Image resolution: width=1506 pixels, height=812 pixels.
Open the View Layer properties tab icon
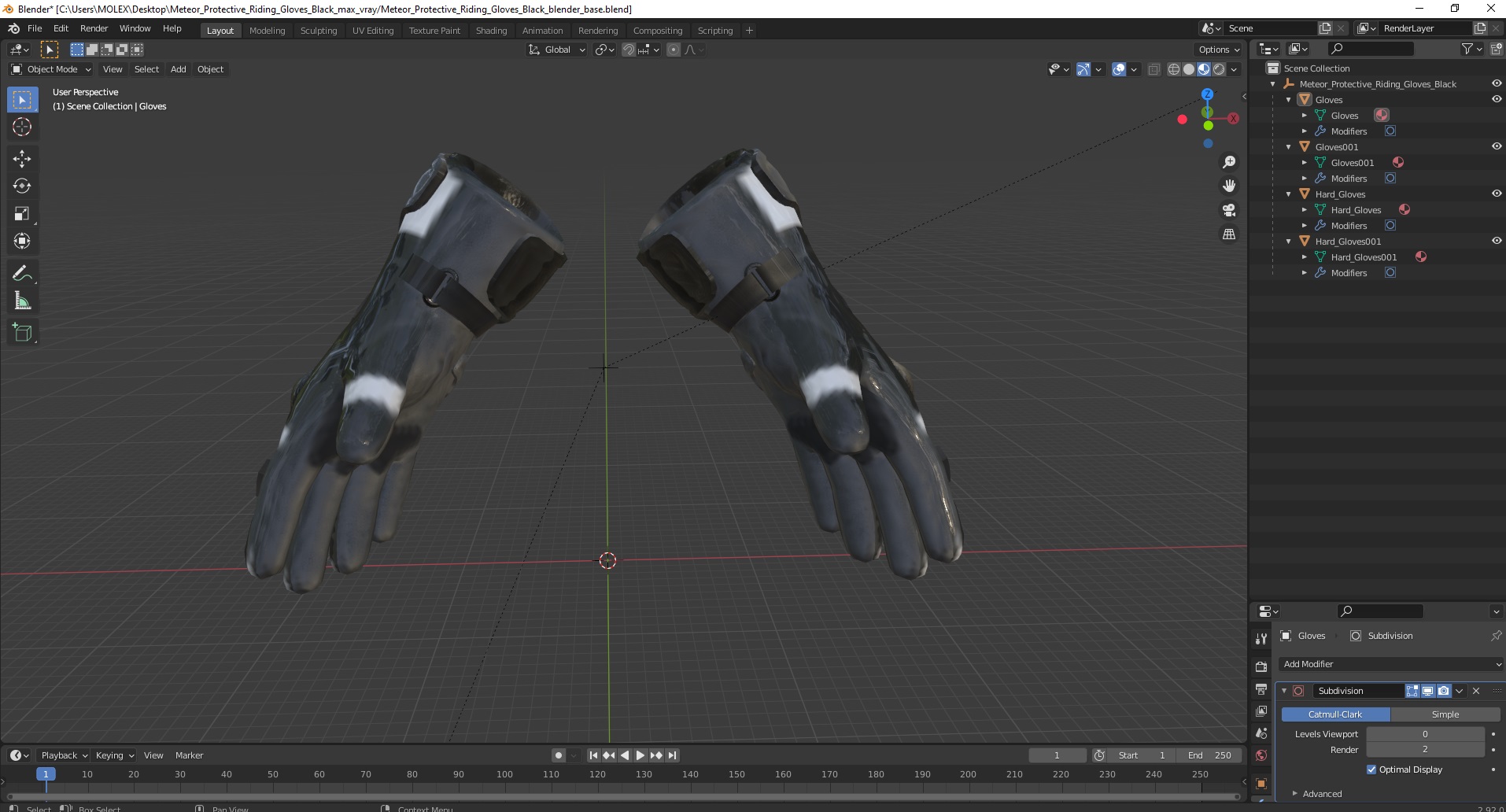[1261, 711]
